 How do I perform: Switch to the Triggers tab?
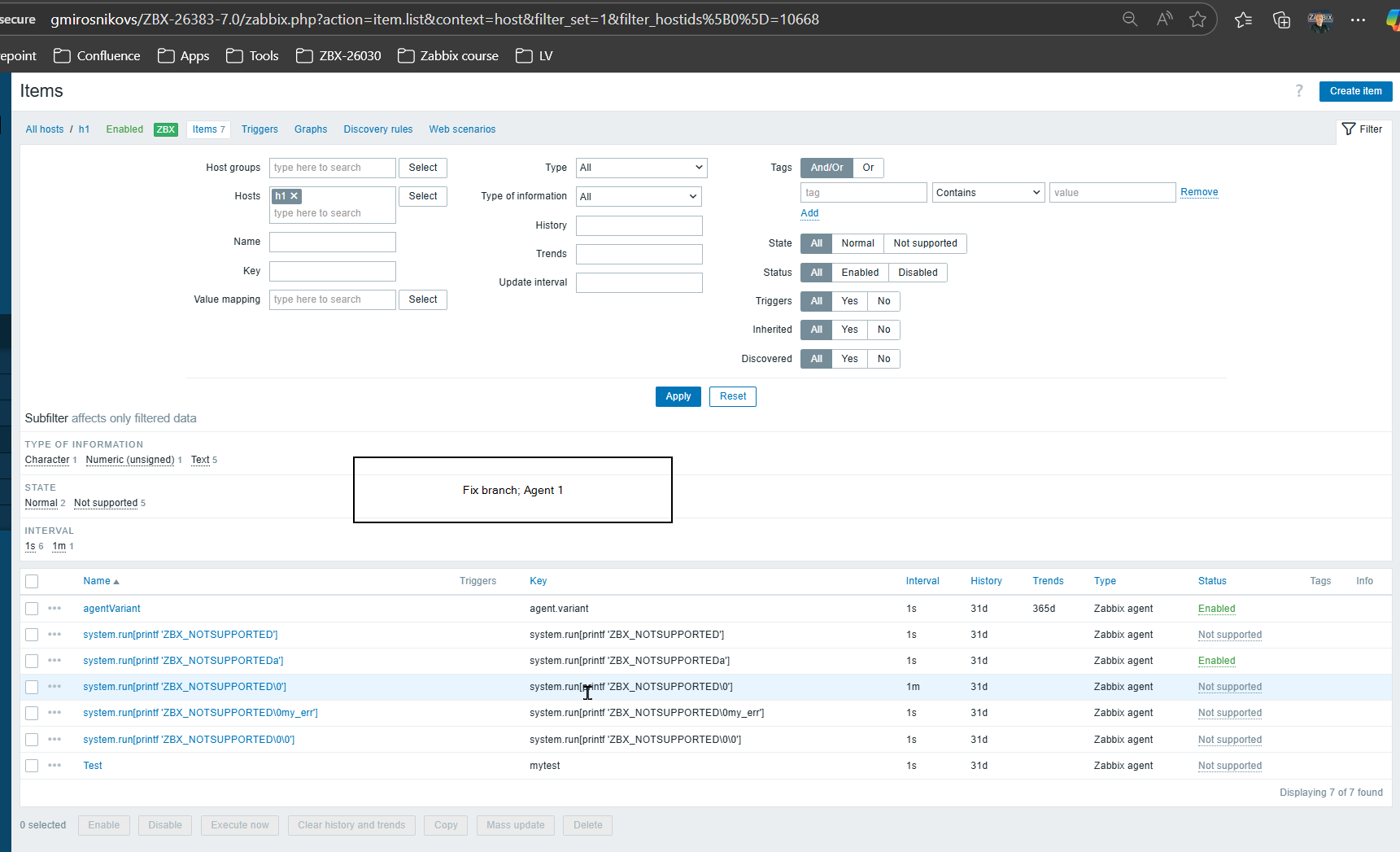(x=260, y=129)
